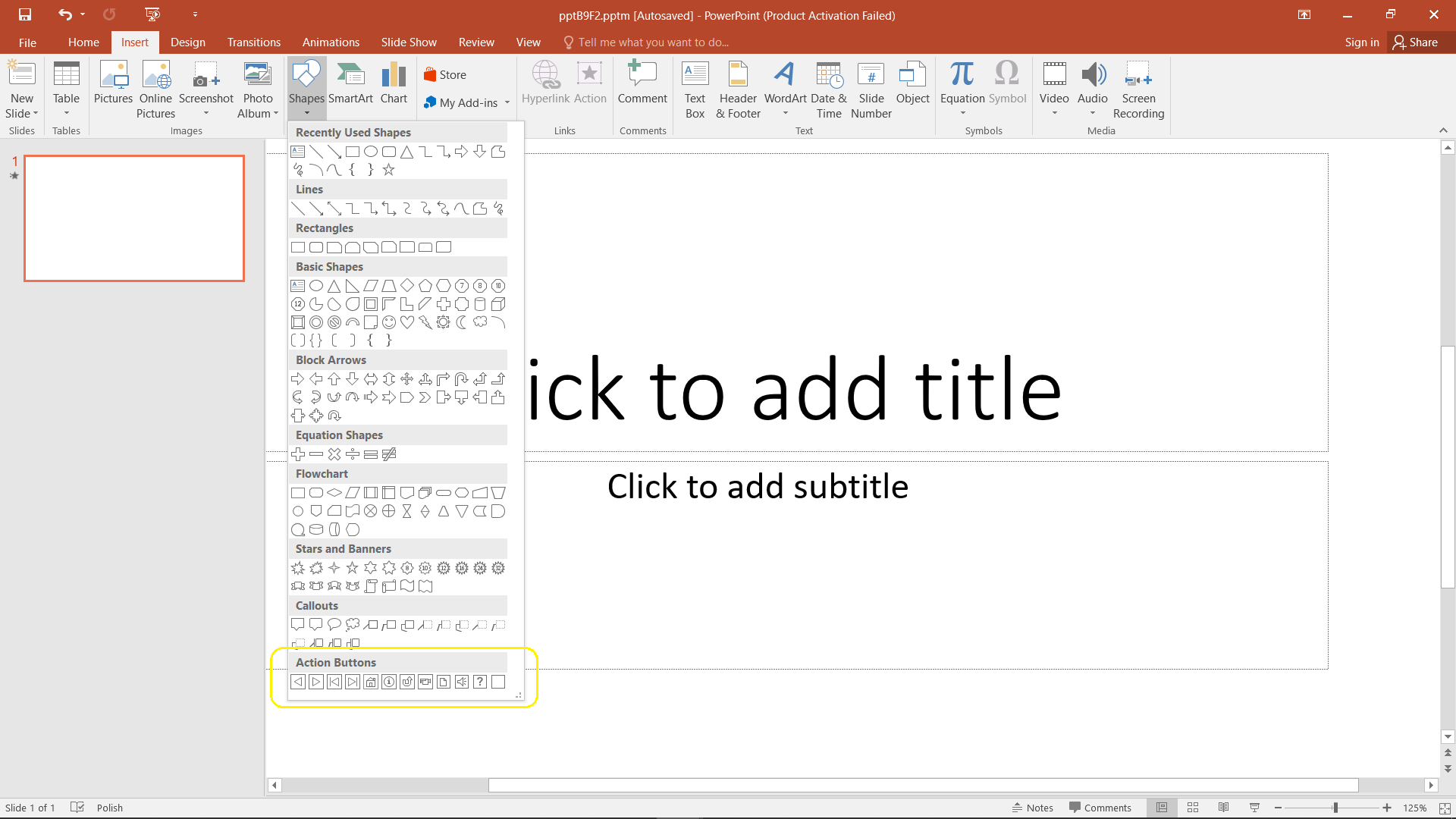The width and height of the screenshot is (1456, 819).
Task: Switch to the Design tab
Action: [x=187, y=42]
